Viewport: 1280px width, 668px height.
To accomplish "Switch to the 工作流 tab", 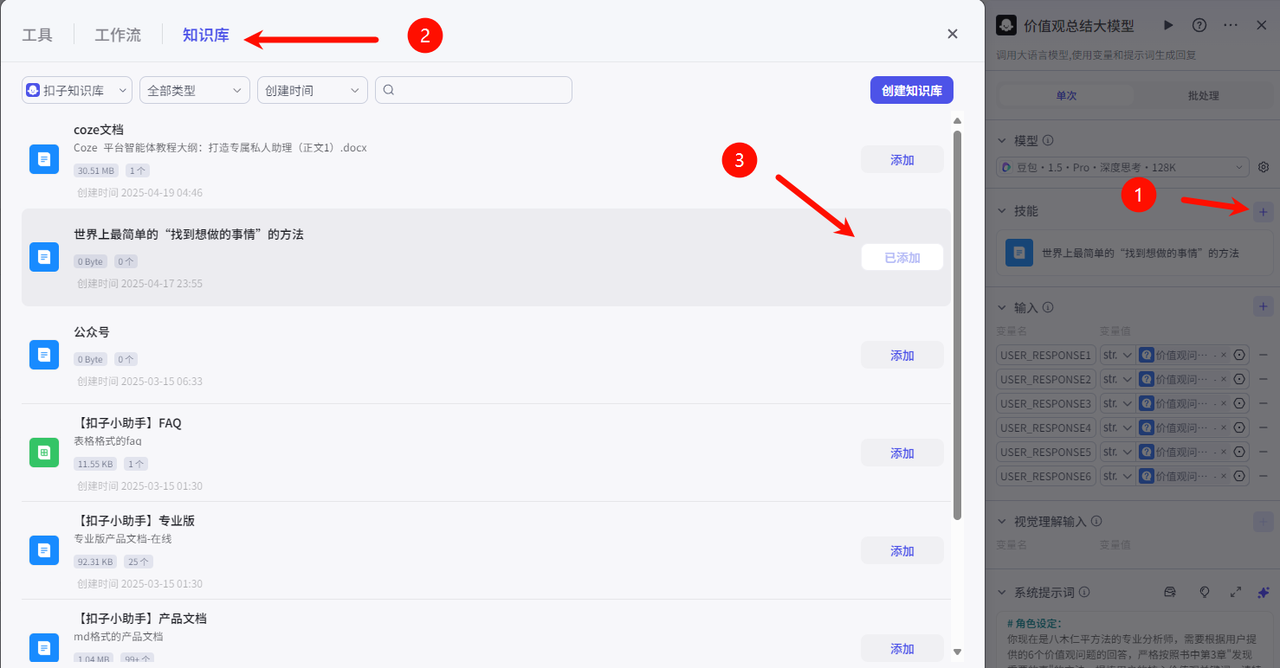I will click(118, 35).
